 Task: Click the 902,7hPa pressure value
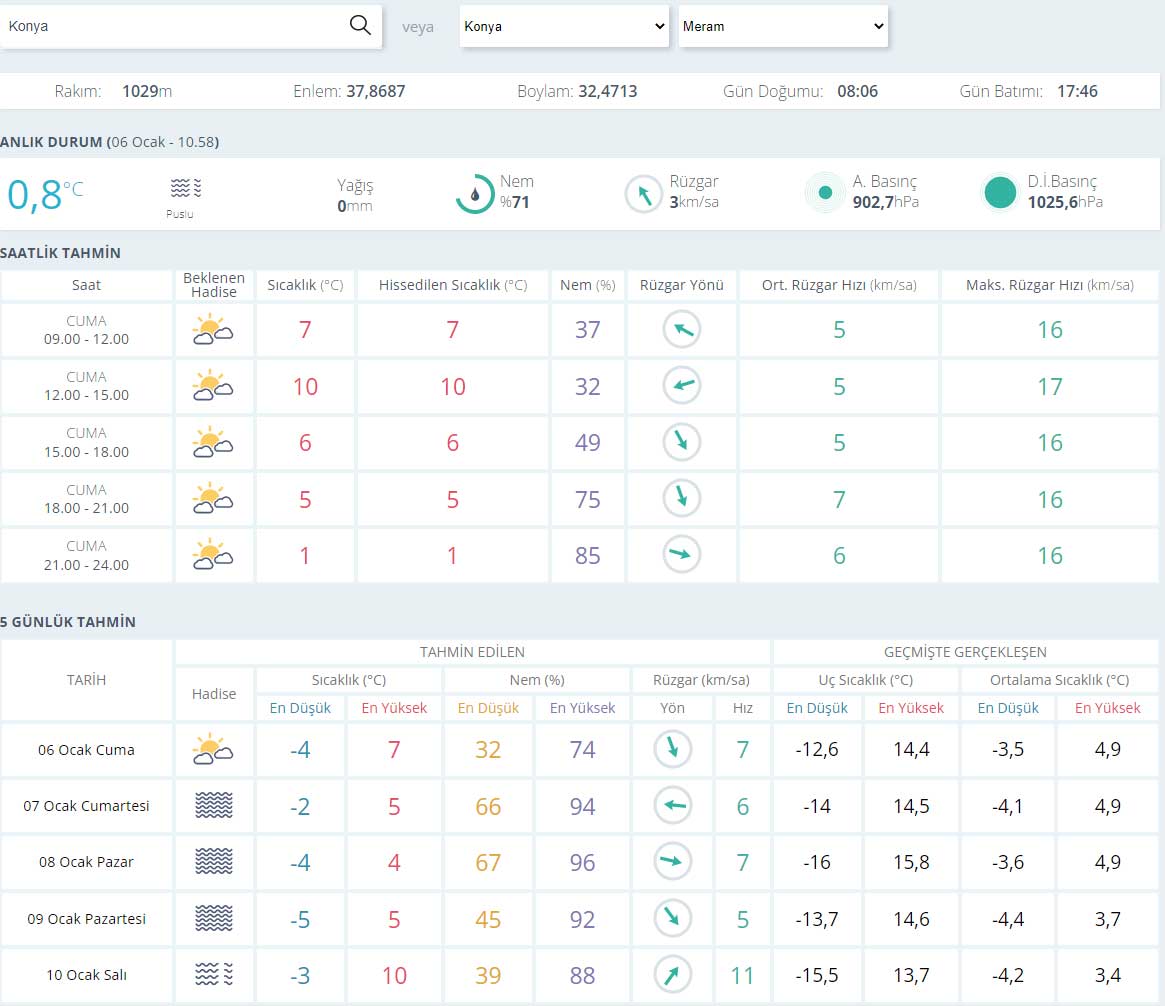[885, 202]
